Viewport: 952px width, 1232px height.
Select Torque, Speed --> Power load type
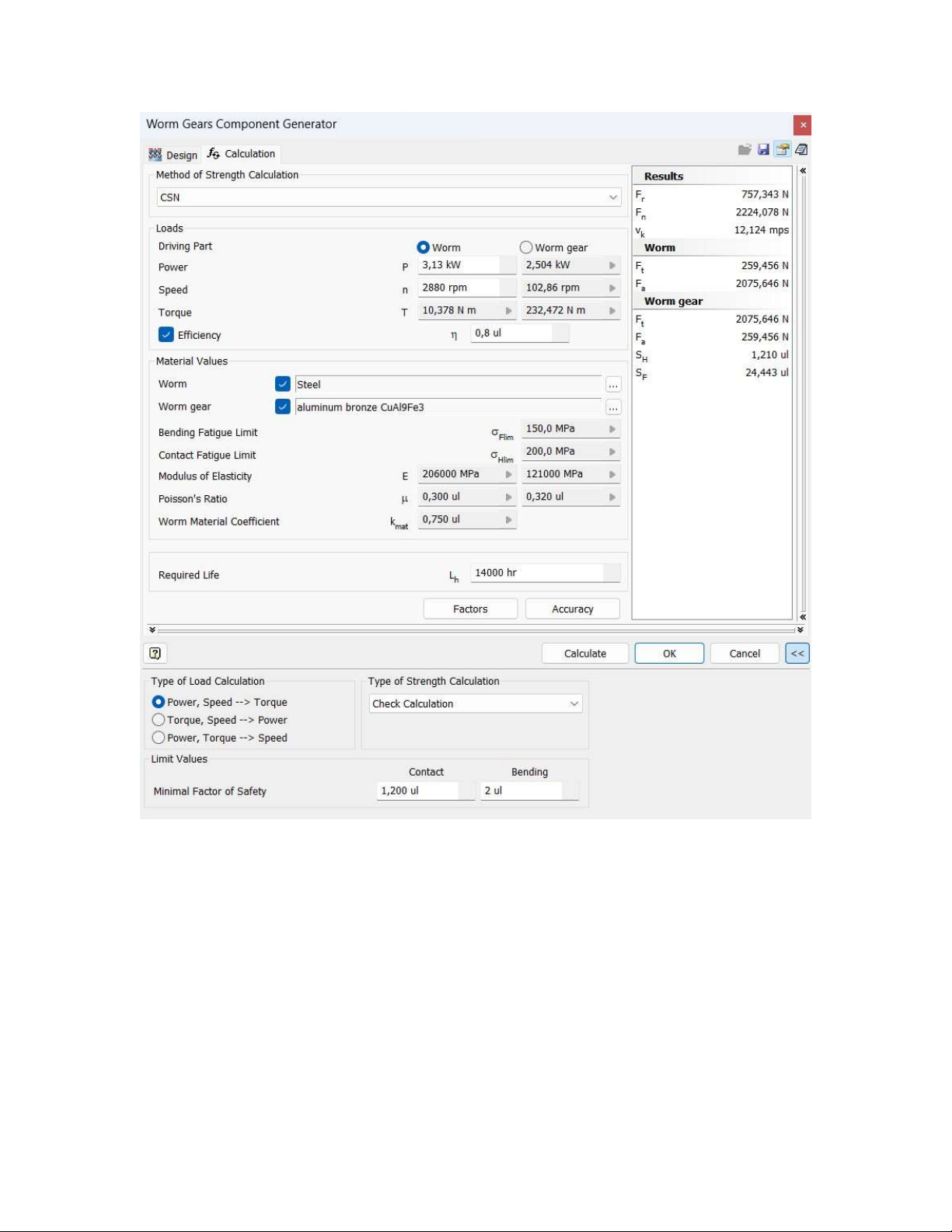159,720
